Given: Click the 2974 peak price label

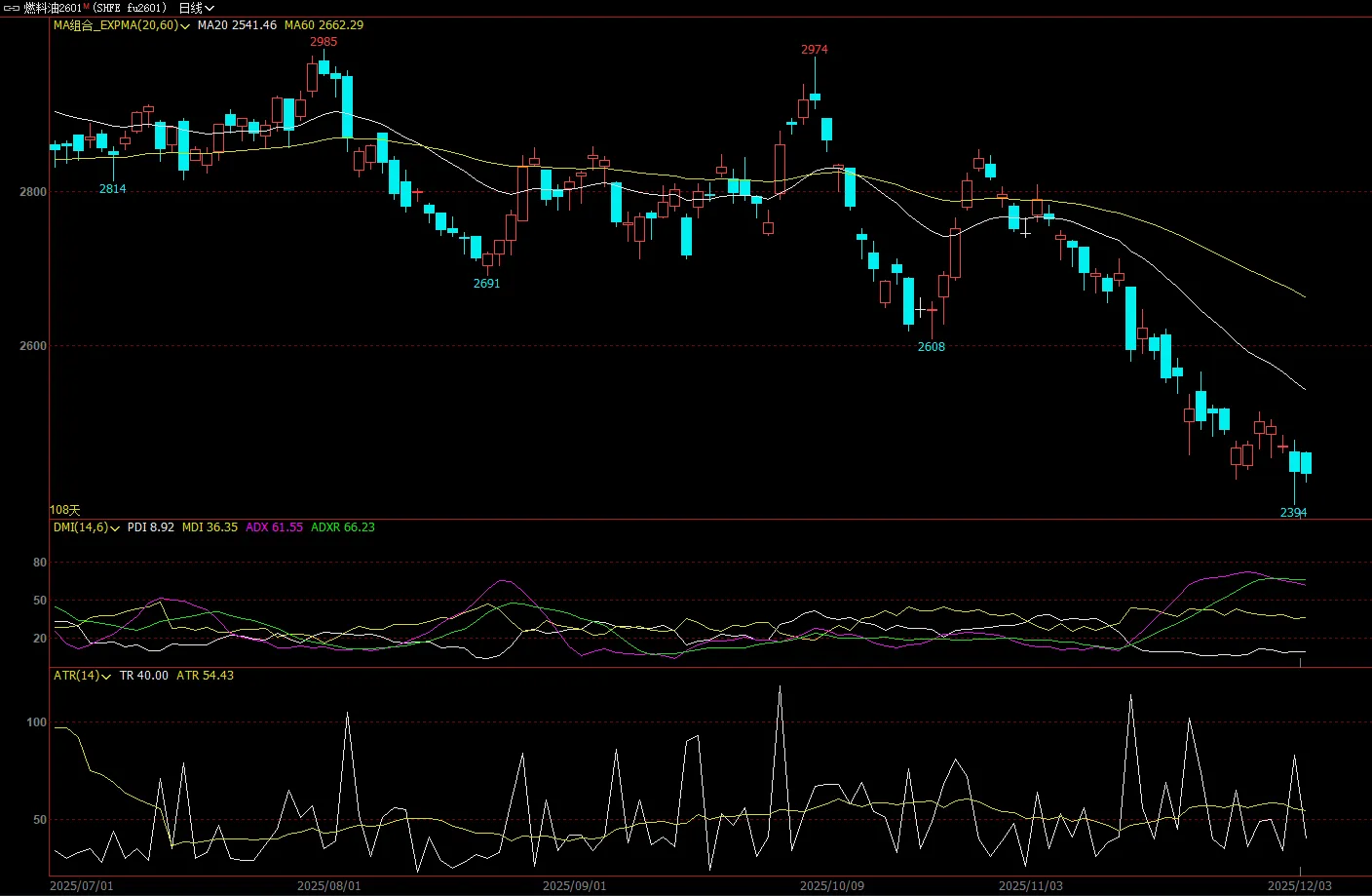Looking at the screenshot, I should pyautogui.click(x=814, y=50).
